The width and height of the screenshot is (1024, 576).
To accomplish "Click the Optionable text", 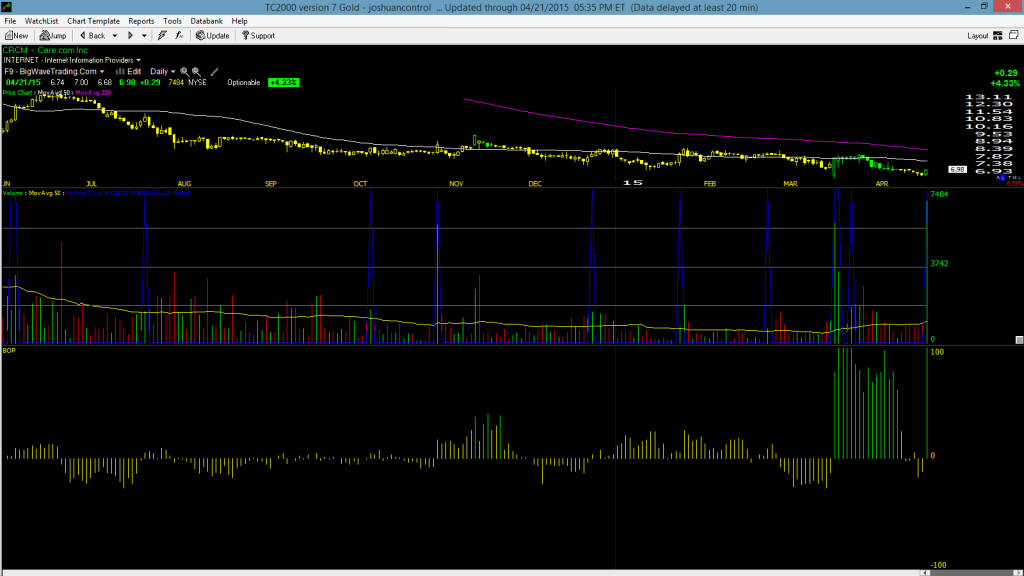I will [244, 82].
